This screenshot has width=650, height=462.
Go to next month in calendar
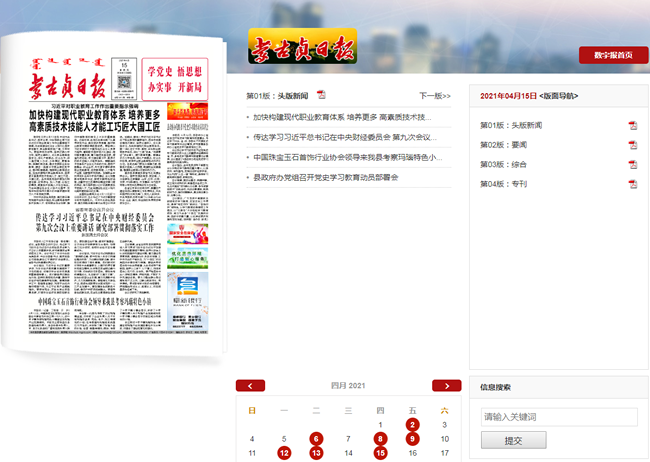tap(446, 385)
